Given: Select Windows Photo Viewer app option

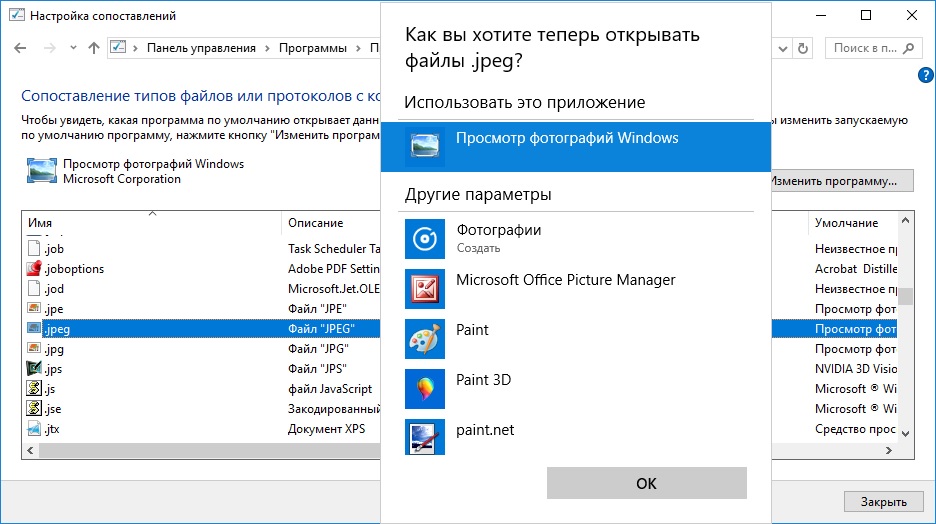Looking at the screenshot, I should click(575, 147).
